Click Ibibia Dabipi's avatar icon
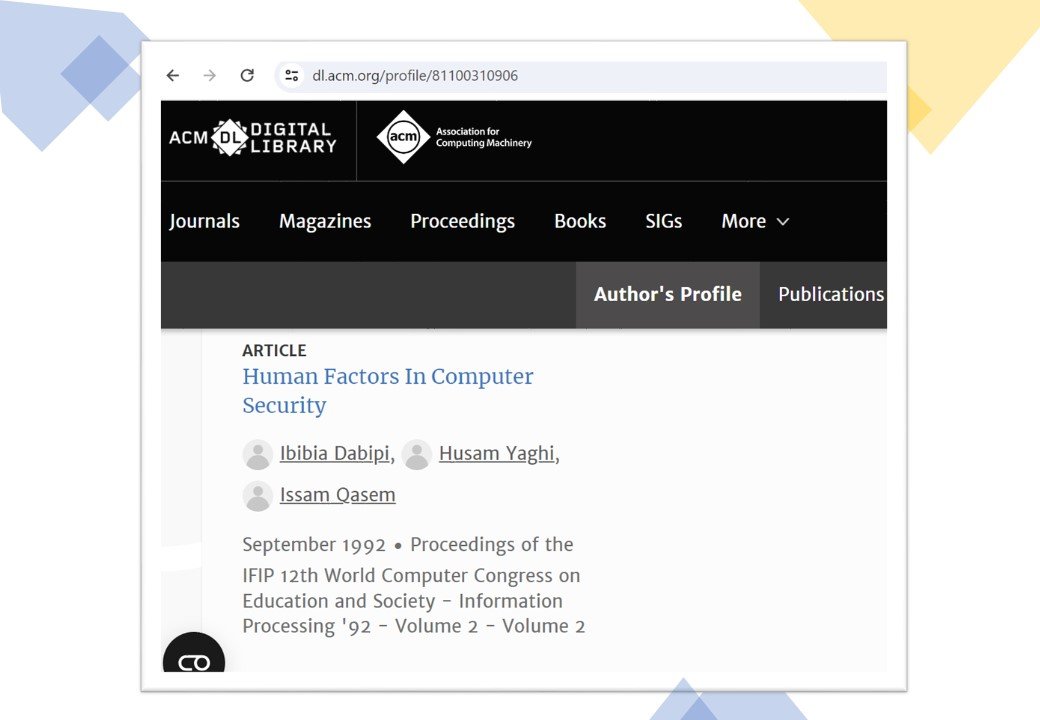 pyautogui.click(x=258, y=455)
